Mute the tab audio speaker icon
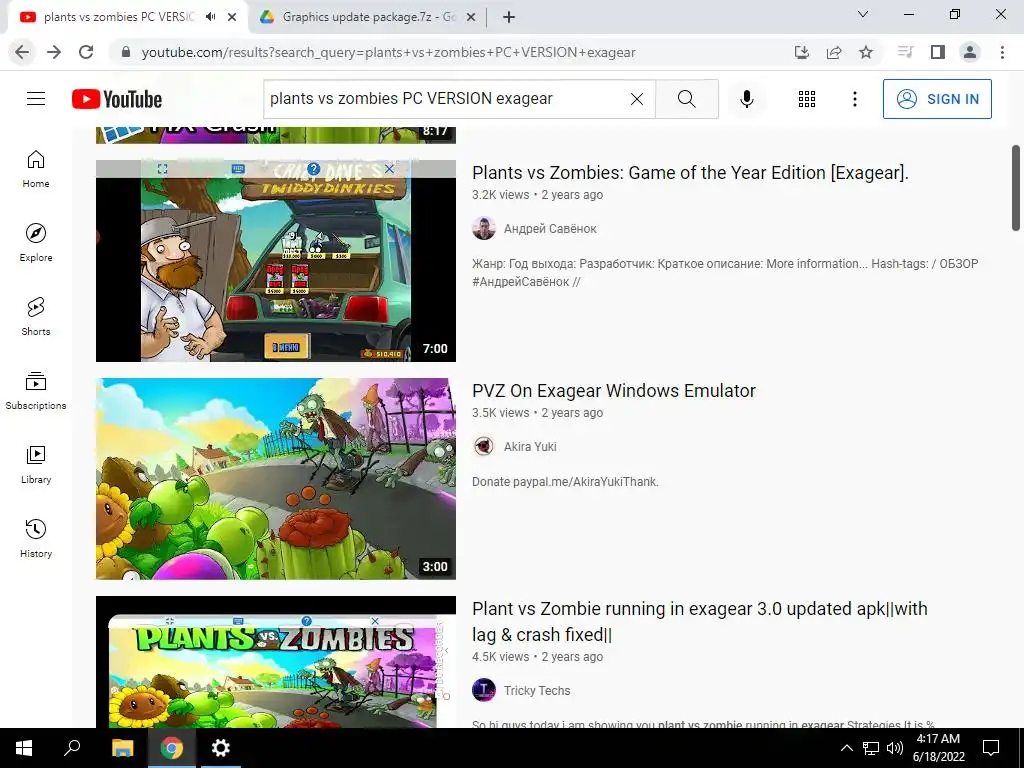The width and height of the screenshot is (1024, 768). point(210,17)
